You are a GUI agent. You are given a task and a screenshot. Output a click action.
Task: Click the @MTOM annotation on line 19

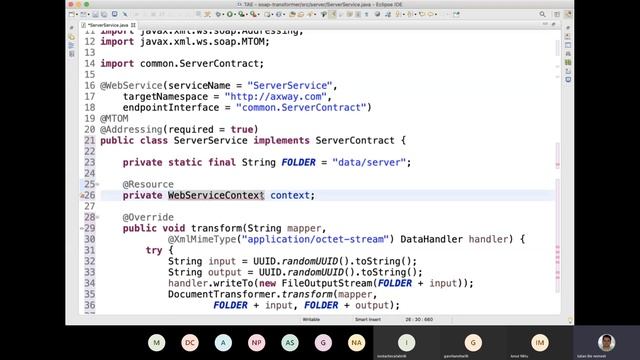(x=114, y=119)
